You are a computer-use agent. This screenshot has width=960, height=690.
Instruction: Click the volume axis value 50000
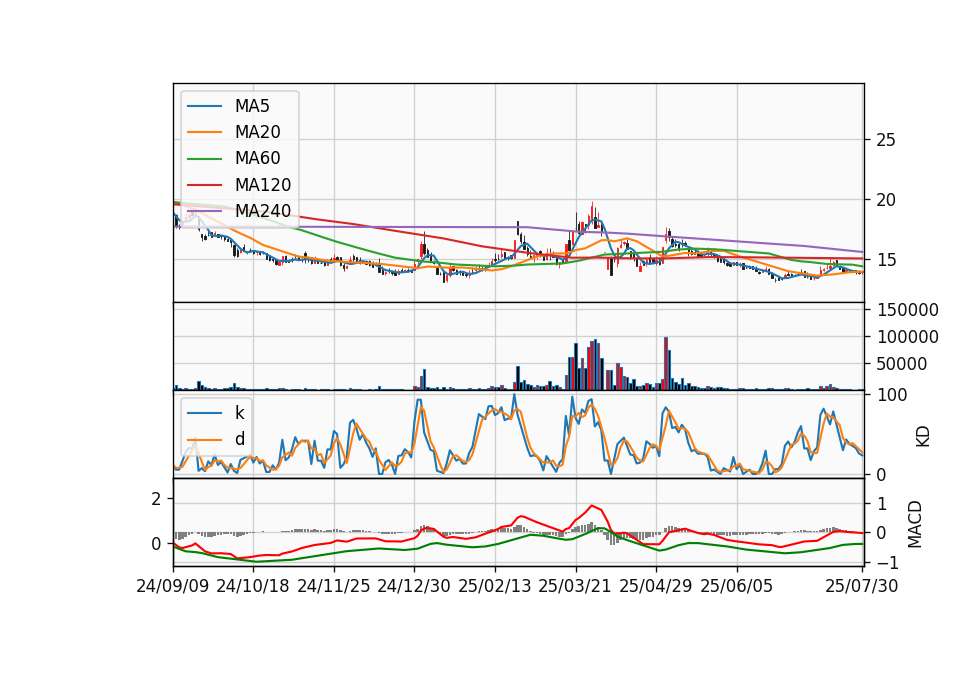coord(902,364)
